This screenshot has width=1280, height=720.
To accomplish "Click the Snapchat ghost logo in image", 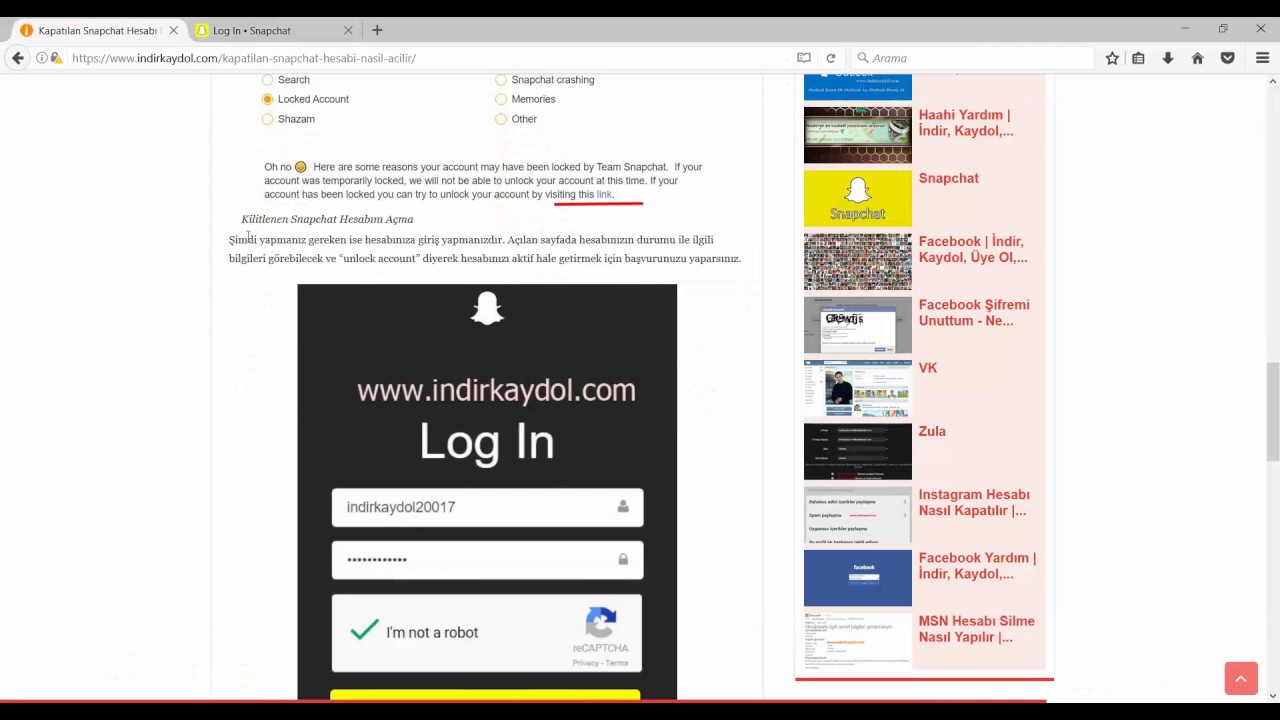I will (x=487, y=308).
